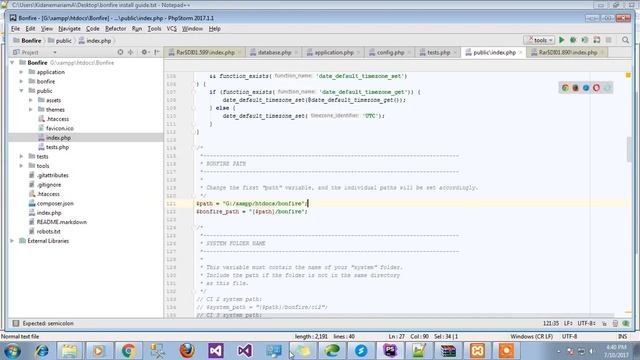Image resolution: width=640 pixels, height=360 pixels.
Task: Run with coverage icon in toolbar
Action: point(585,40)
